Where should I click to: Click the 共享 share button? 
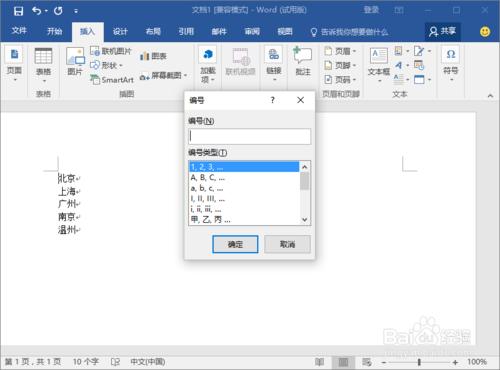443,31
